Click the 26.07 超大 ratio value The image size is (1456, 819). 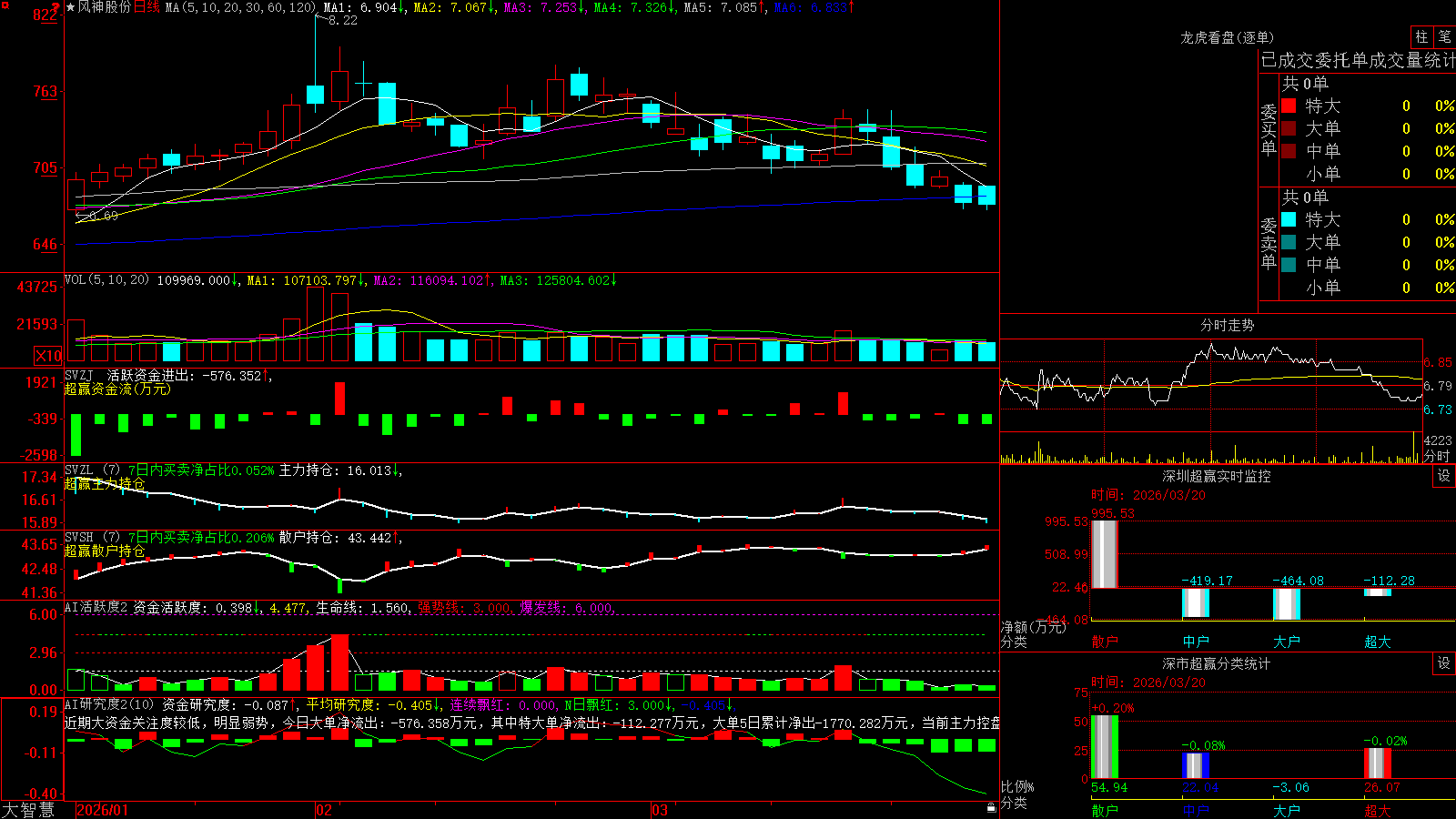(x=1382, y=787)
